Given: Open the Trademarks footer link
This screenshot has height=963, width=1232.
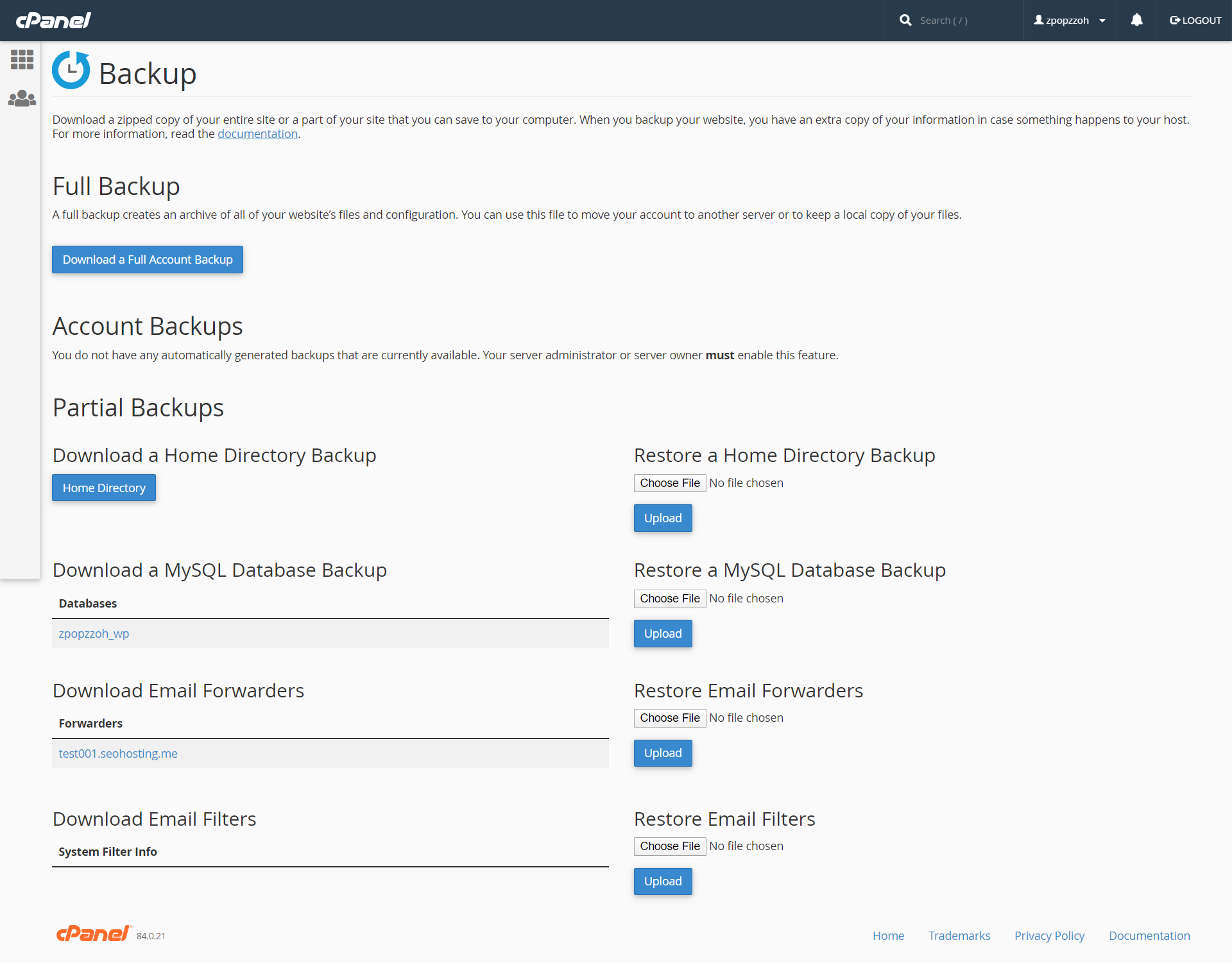Looking at the screenshot, I should (959, 935).
